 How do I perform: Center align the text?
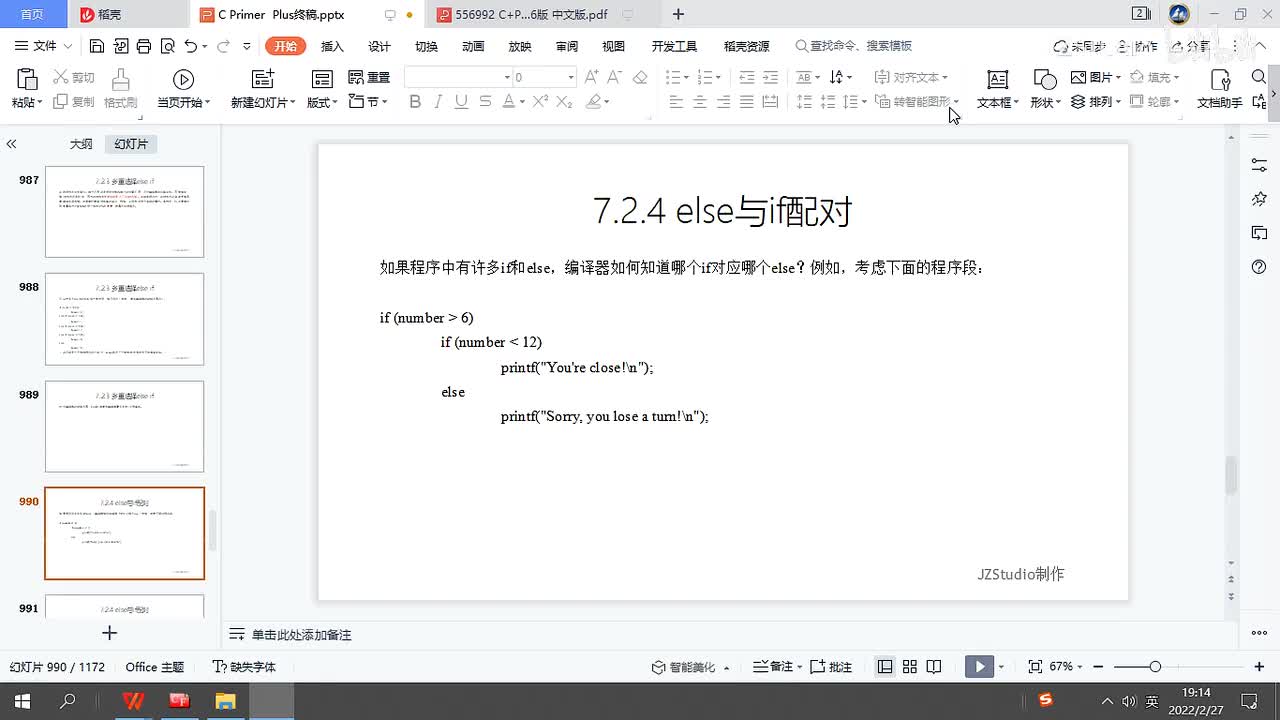(x=700, y=102)
